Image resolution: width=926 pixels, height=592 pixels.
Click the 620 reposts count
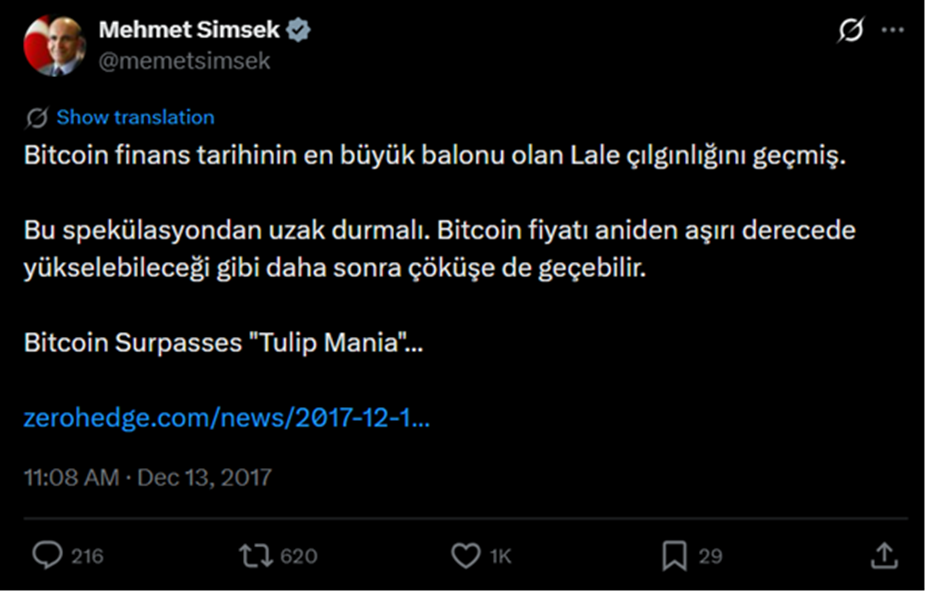pyautogui.click(x=299, y=556)
